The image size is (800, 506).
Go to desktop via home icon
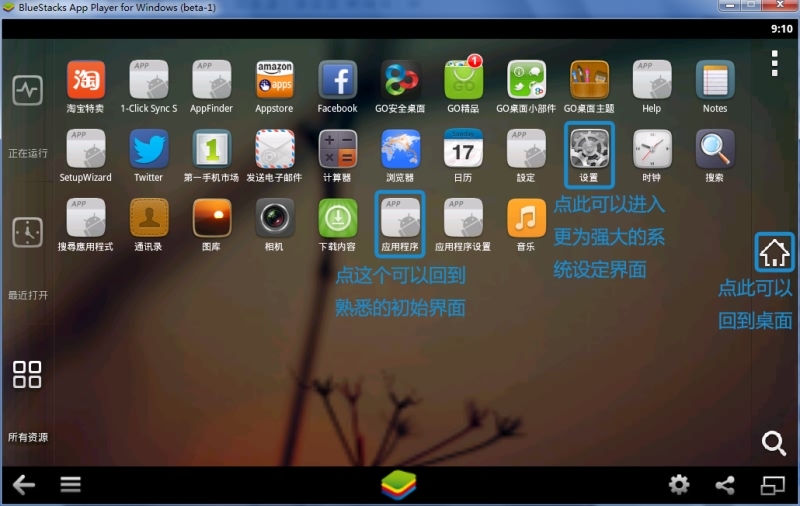click(774, 252)
